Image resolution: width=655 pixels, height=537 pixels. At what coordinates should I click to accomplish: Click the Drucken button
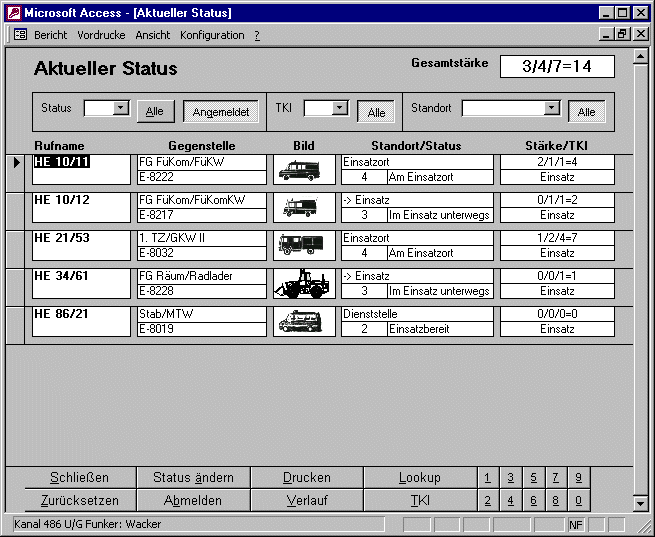[307, 477]
